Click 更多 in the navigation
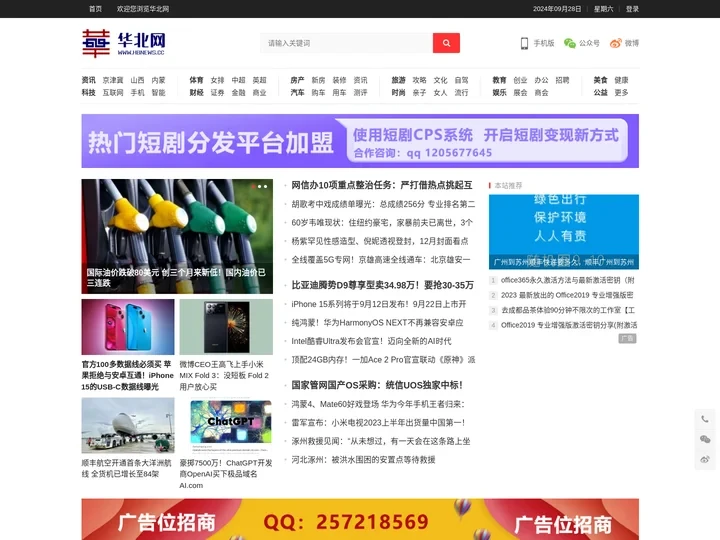 [621, 92]
